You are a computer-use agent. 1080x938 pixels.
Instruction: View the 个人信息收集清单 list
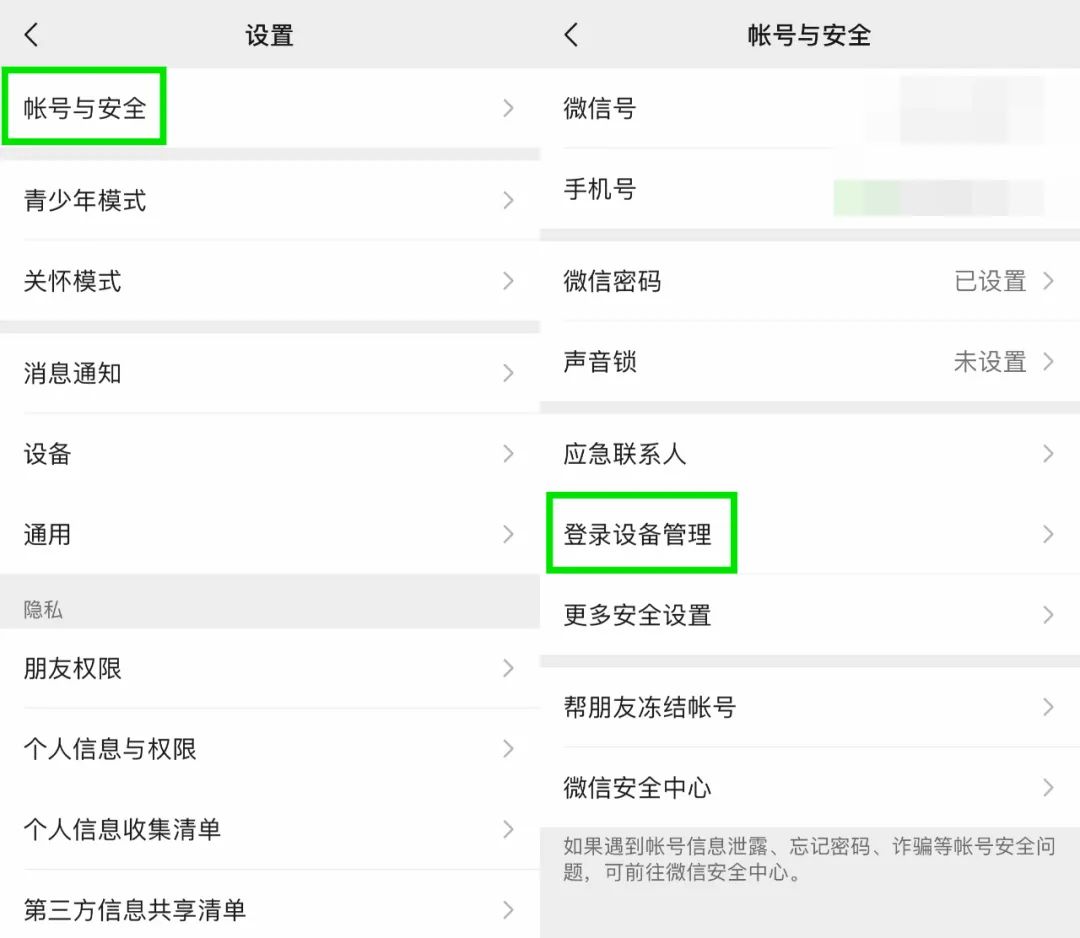[270, 829]
